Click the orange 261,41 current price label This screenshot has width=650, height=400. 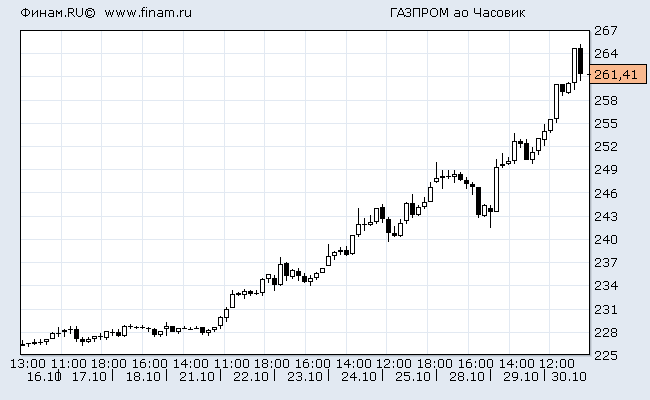click(618, 74)
